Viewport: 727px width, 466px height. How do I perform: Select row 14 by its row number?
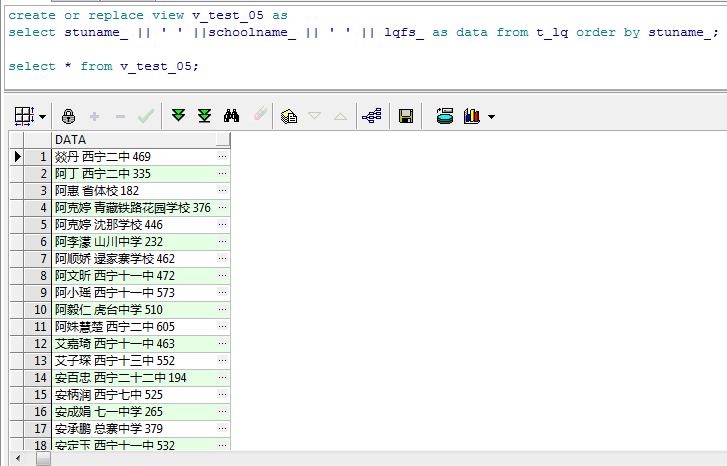[40, 378]
